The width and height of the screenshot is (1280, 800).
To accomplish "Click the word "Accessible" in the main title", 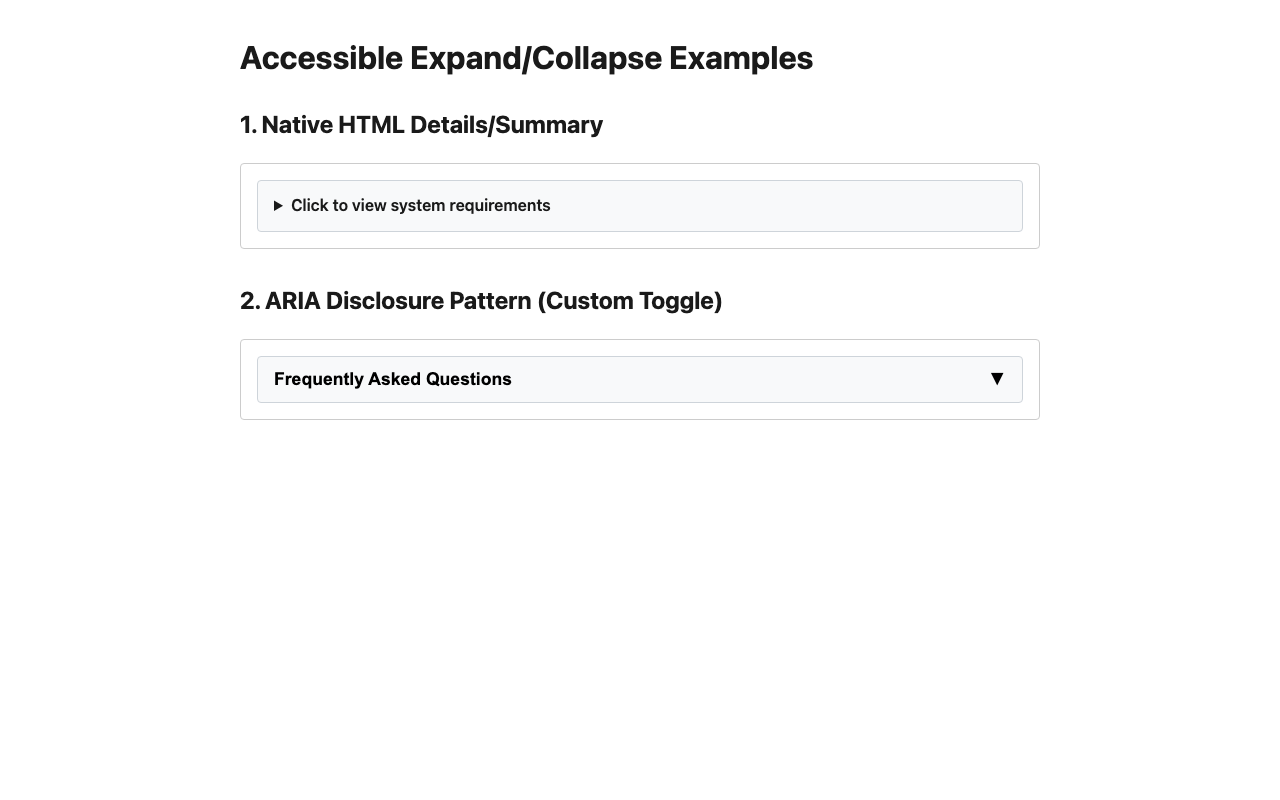I will tap(321, 58).
